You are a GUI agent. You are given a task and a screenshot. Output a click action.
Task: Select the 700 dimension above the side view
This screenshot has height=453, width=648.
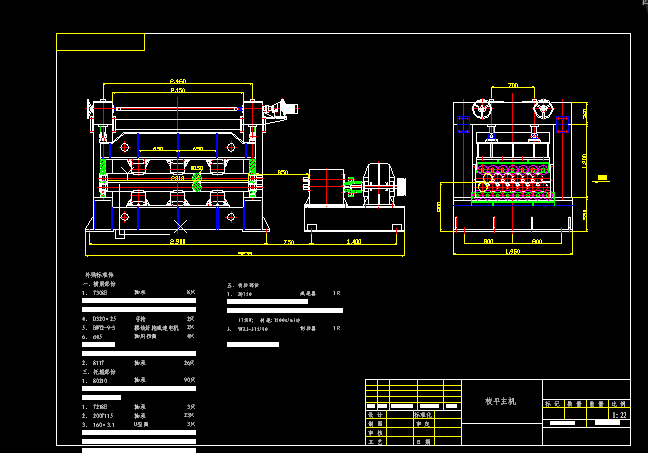pyautogui.click(x=512, y=85)
